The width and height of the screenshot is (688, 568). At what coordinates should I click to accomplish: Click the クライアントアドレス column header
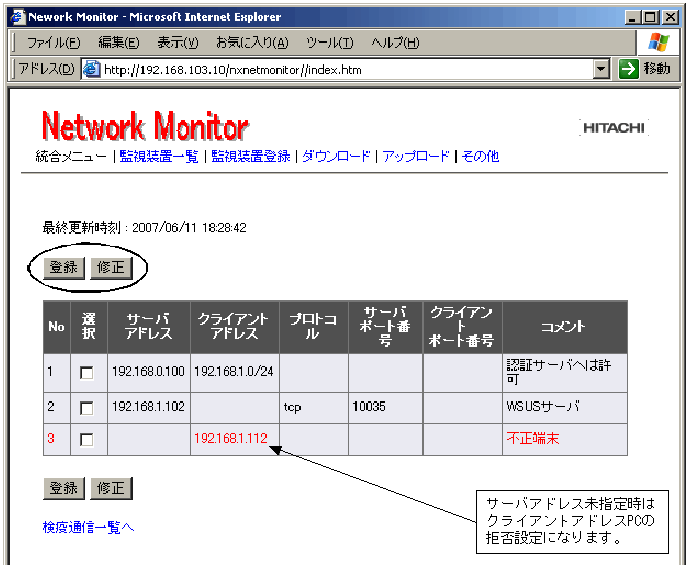click(x=234, y=326)
